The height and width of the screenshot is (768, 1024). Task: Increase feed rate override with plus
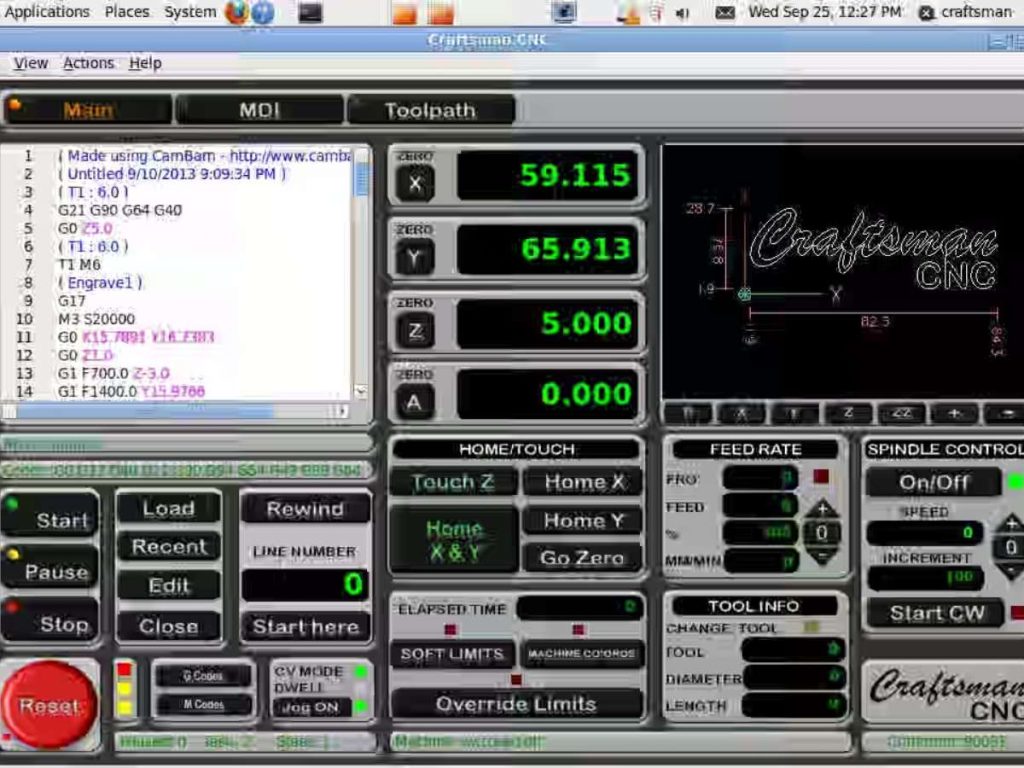pyautogui.click(x=822, y=509)
